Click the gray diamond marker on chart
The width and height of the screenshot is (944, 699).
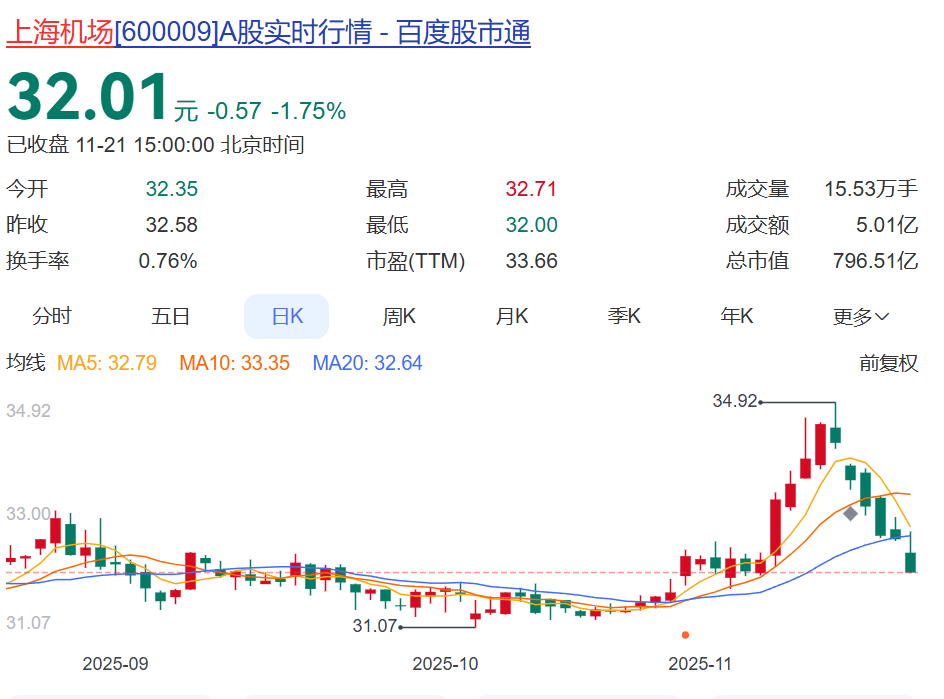[x=850, y=514]
